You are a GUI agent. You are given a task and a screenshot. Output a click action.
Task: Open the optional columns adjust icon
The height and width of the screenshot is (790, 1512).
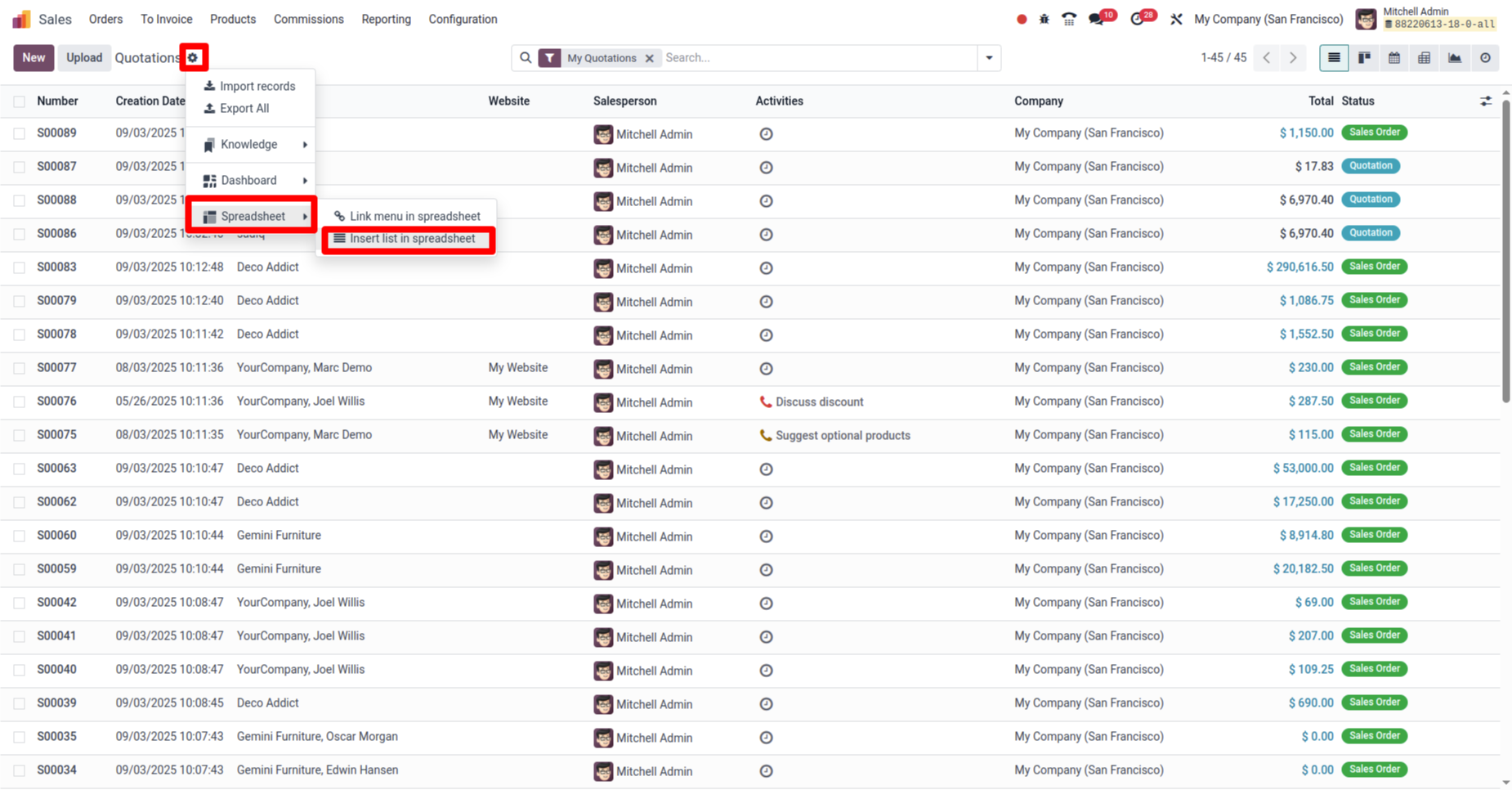tap(1485, 101)
